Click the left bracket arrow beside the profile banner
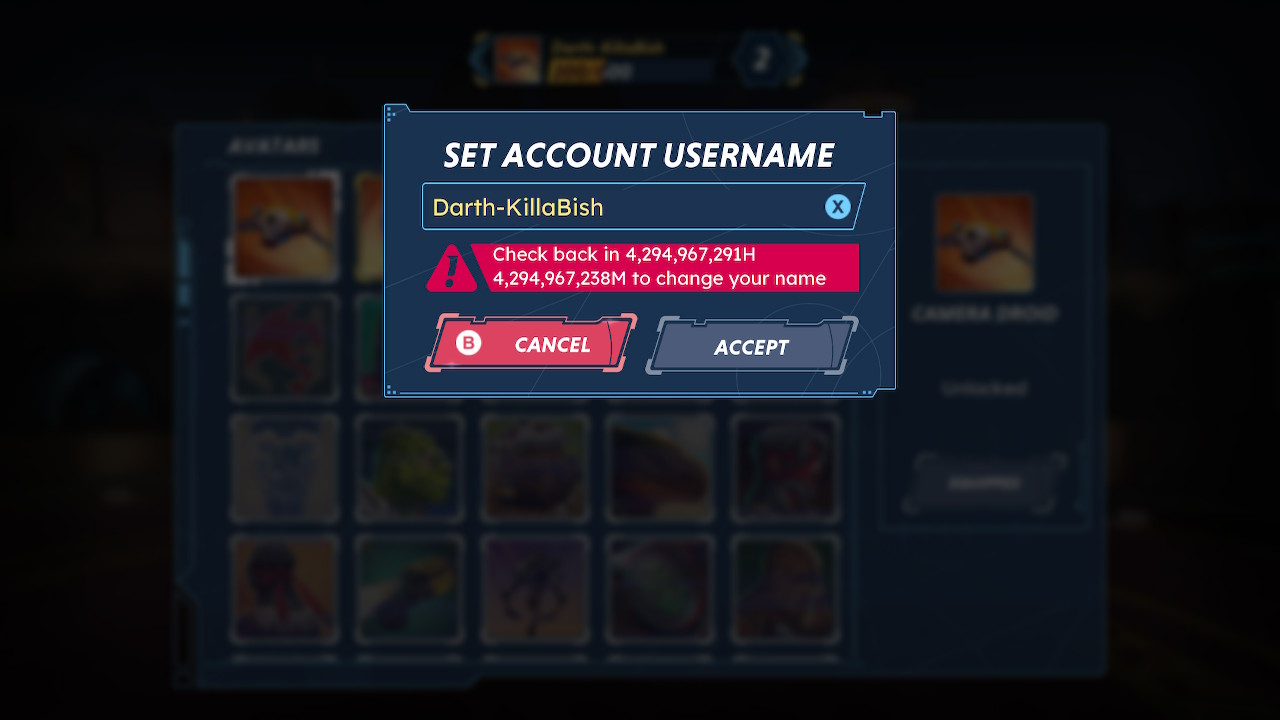 pos(480,59)
